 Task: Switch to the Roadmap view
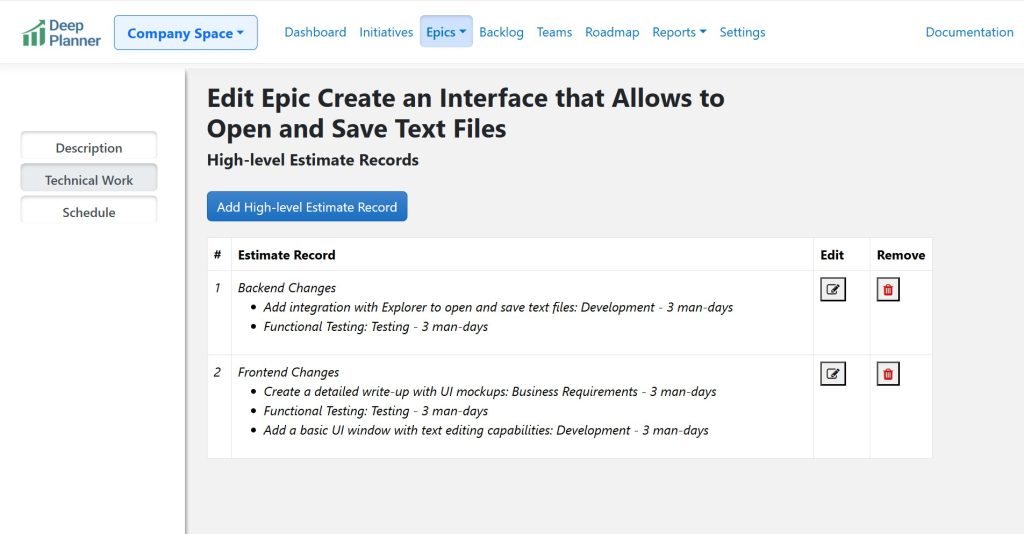coord(612,32)
